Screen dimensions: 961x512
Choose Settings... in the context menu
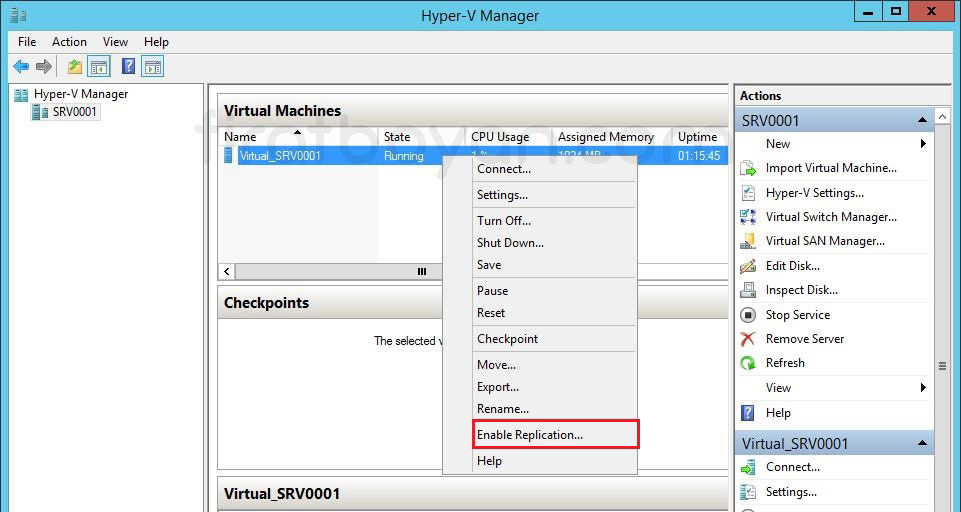click(x=540, y=195)
